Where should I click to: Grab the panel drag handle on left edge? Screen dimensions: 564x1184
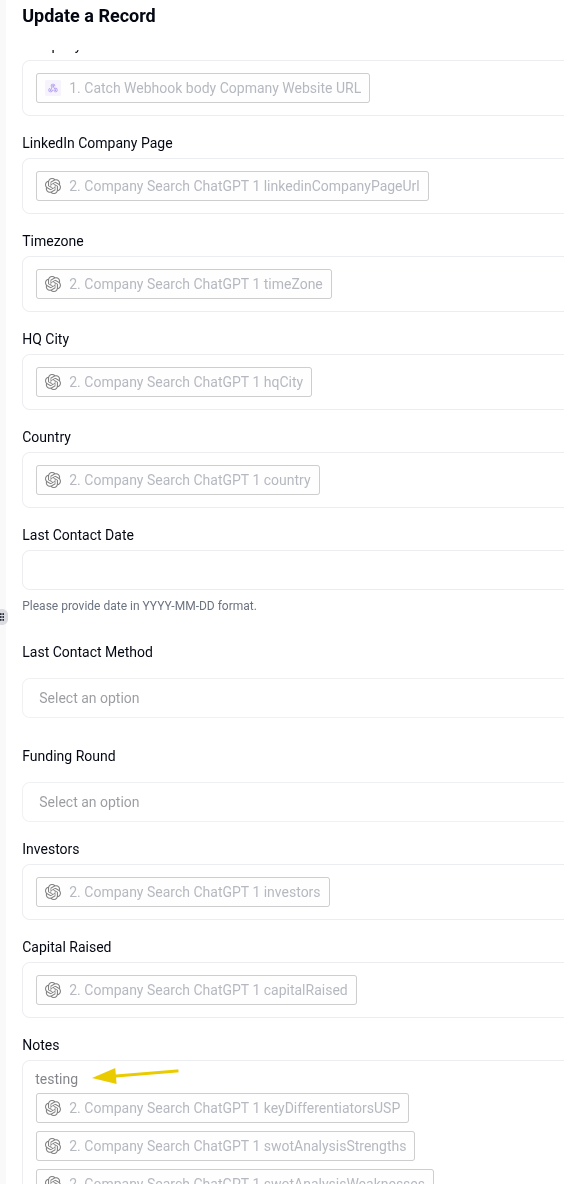tap(2, 617)
